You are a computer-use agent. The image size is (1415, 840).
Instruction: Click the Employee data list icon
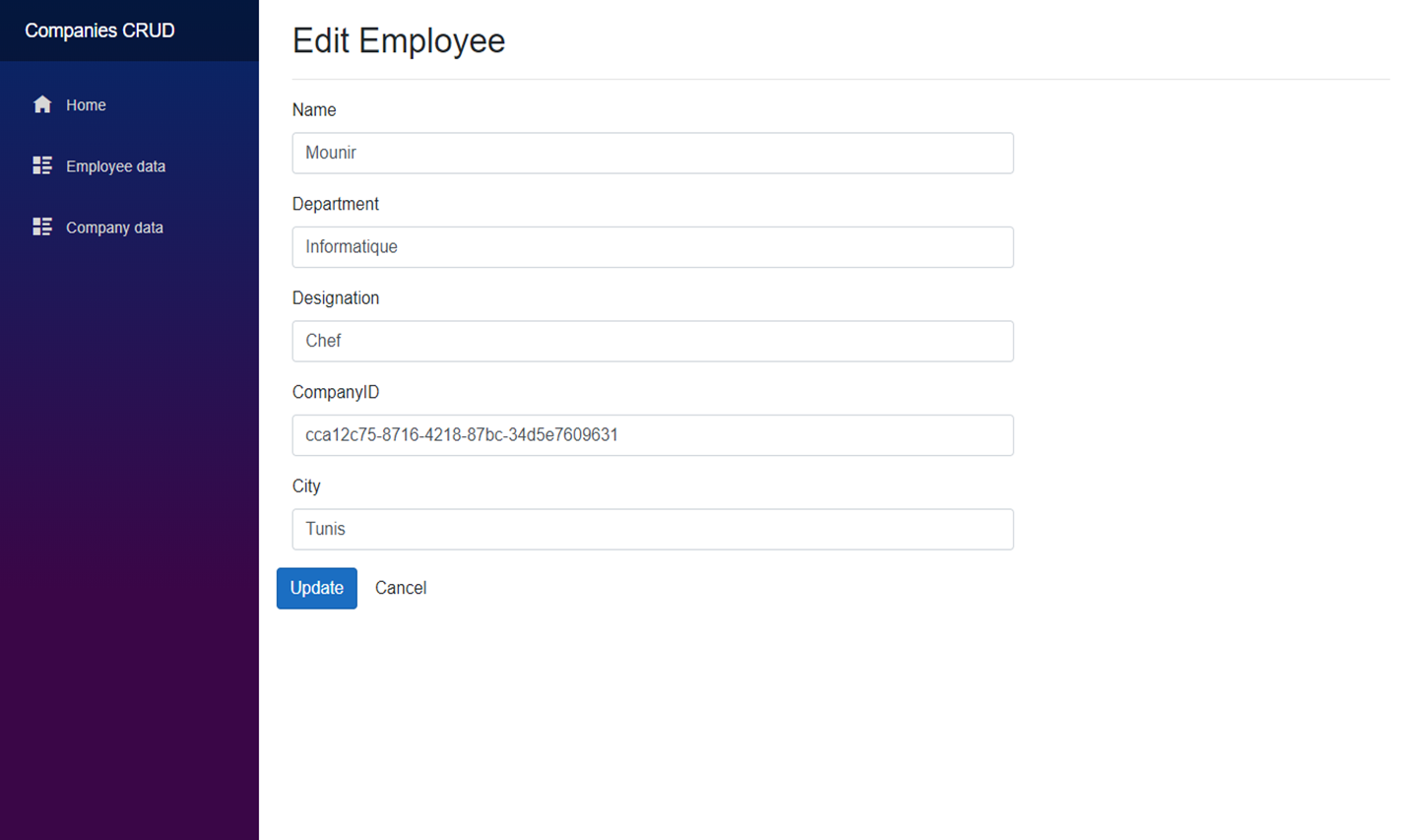[x=42, y=164]
